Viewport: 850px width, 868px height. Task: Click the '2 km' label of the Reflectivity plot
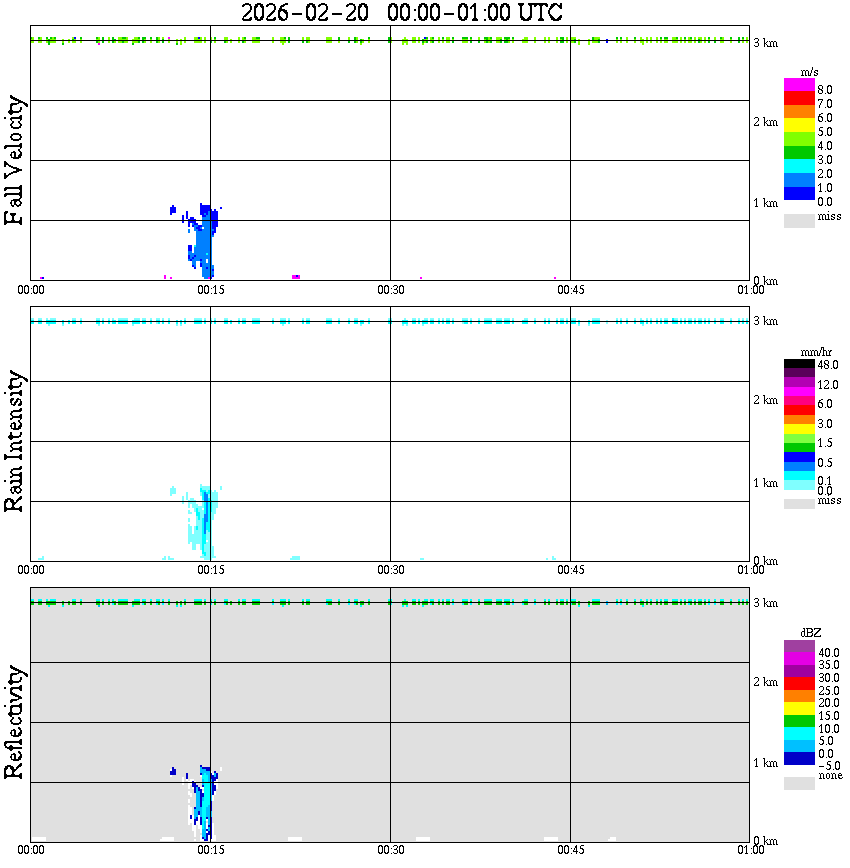[x=766, y=682]
